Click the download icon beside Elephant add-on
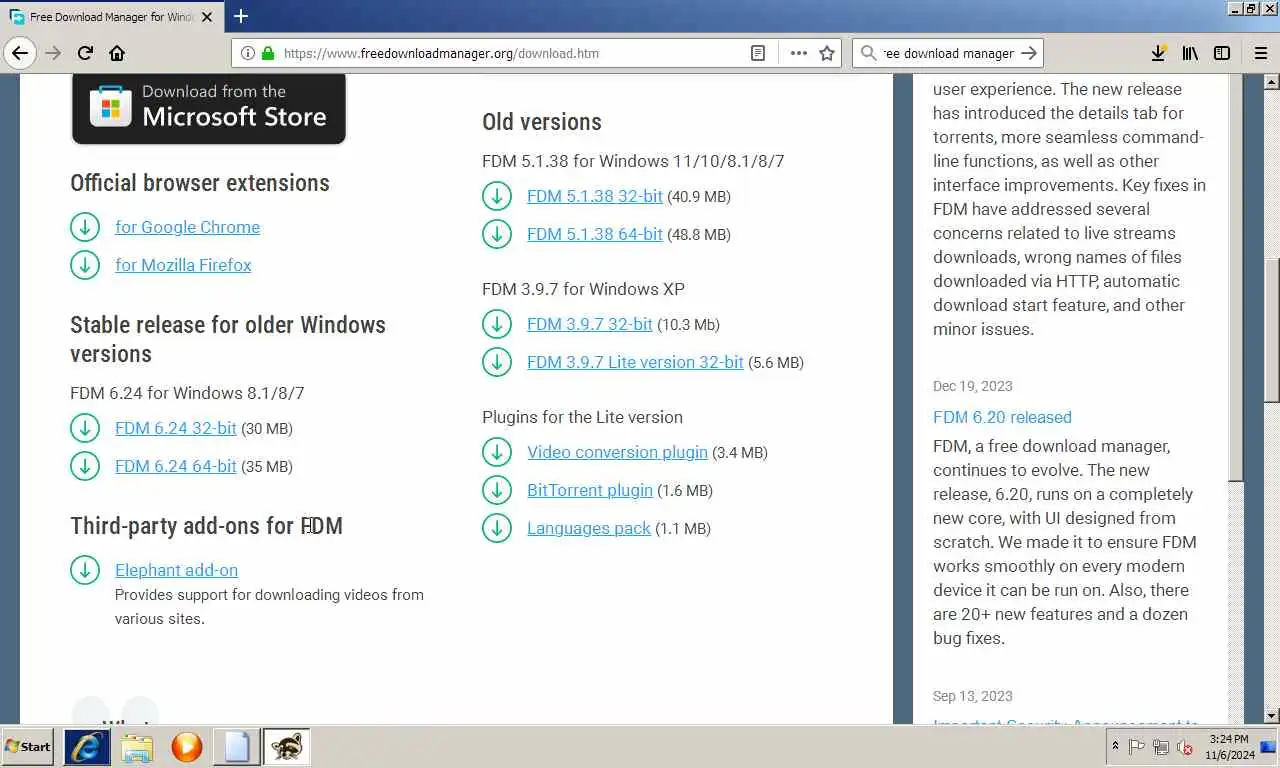Viewport: 1280px width, 768px height. (x=85, y=570)
